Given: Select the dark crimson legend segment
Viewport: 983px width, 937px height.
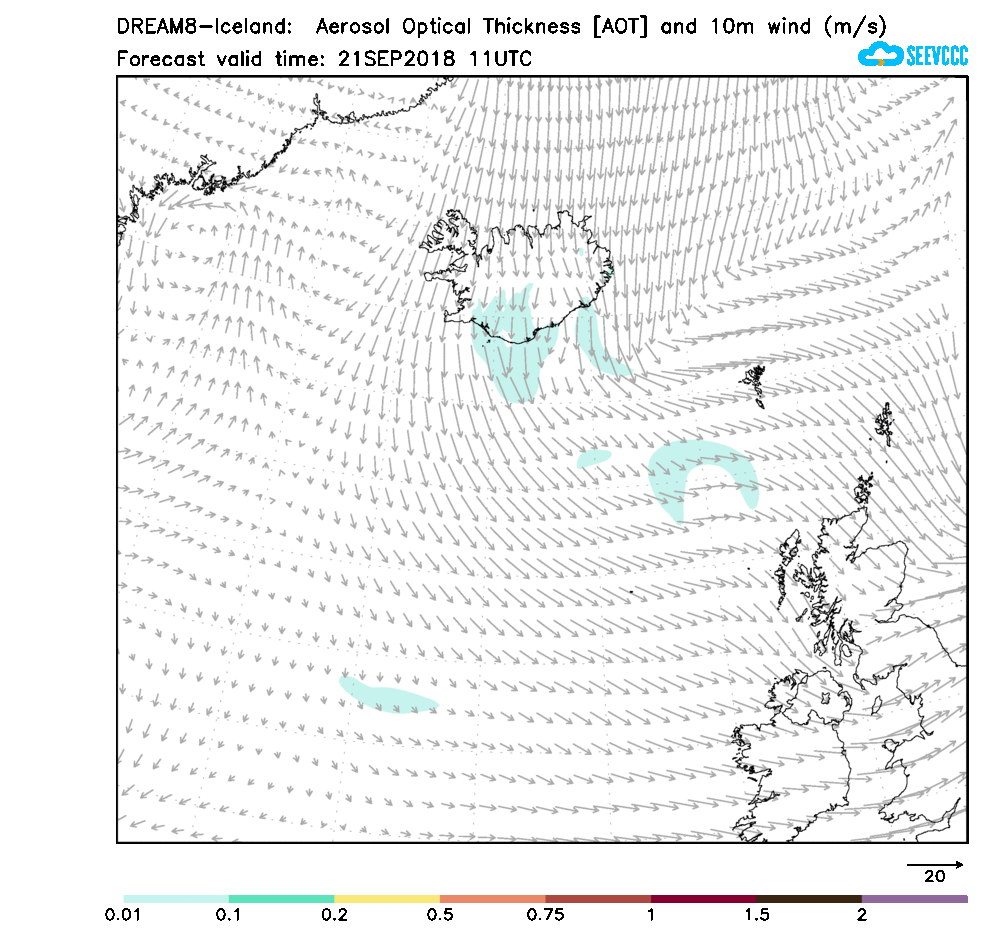Looking at the screenshot, I should (x=703, y=899).
